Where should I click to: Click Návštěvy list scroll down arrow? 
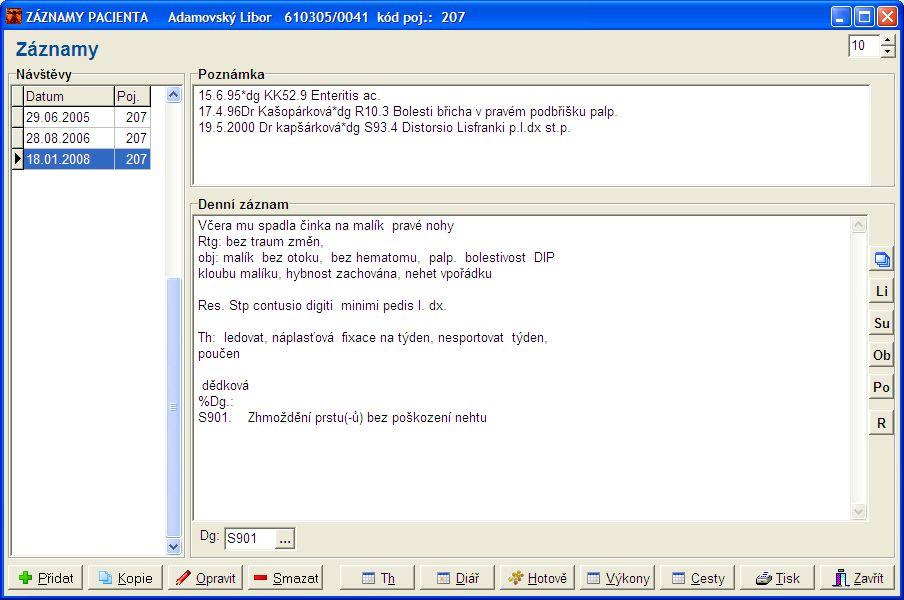(174, 546)
